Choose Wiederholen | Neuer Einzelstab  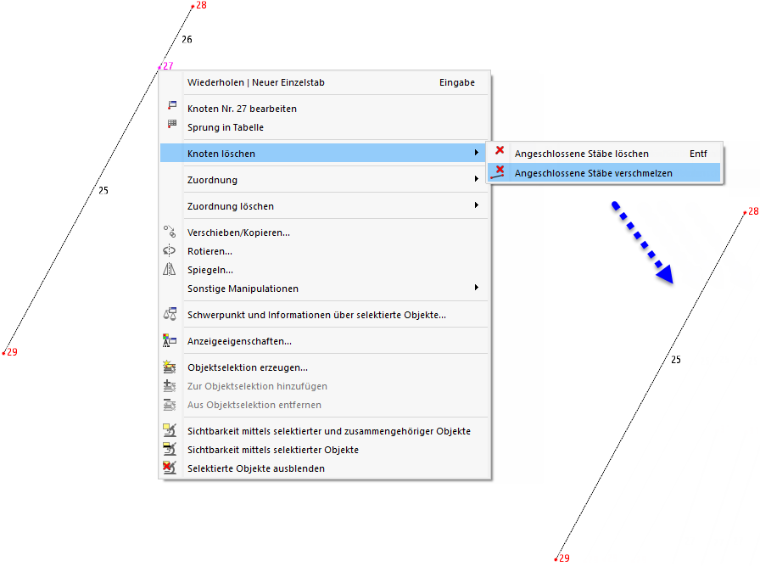(x=324, y=83)
